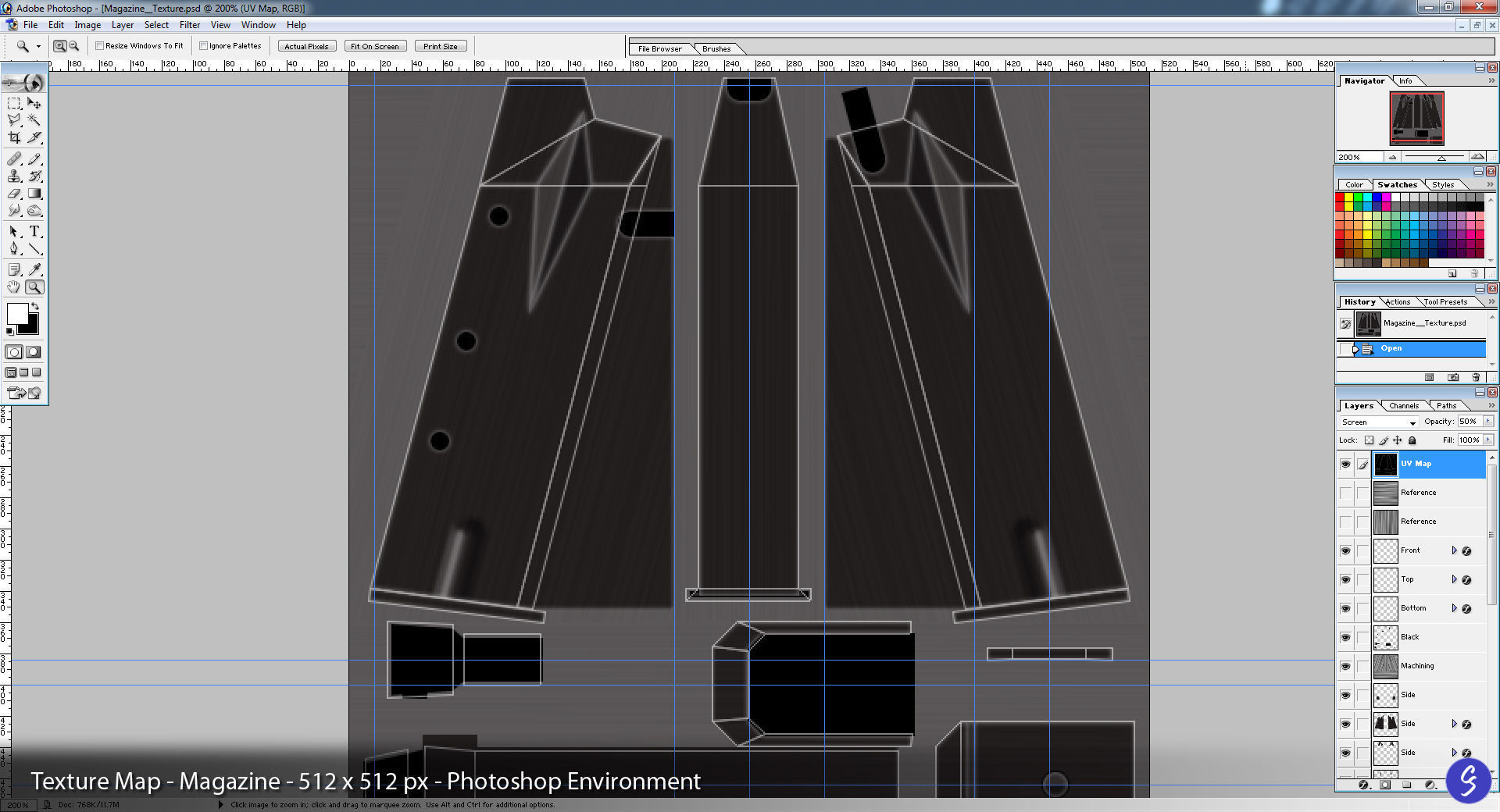Select the Type tool

(34, 231)
